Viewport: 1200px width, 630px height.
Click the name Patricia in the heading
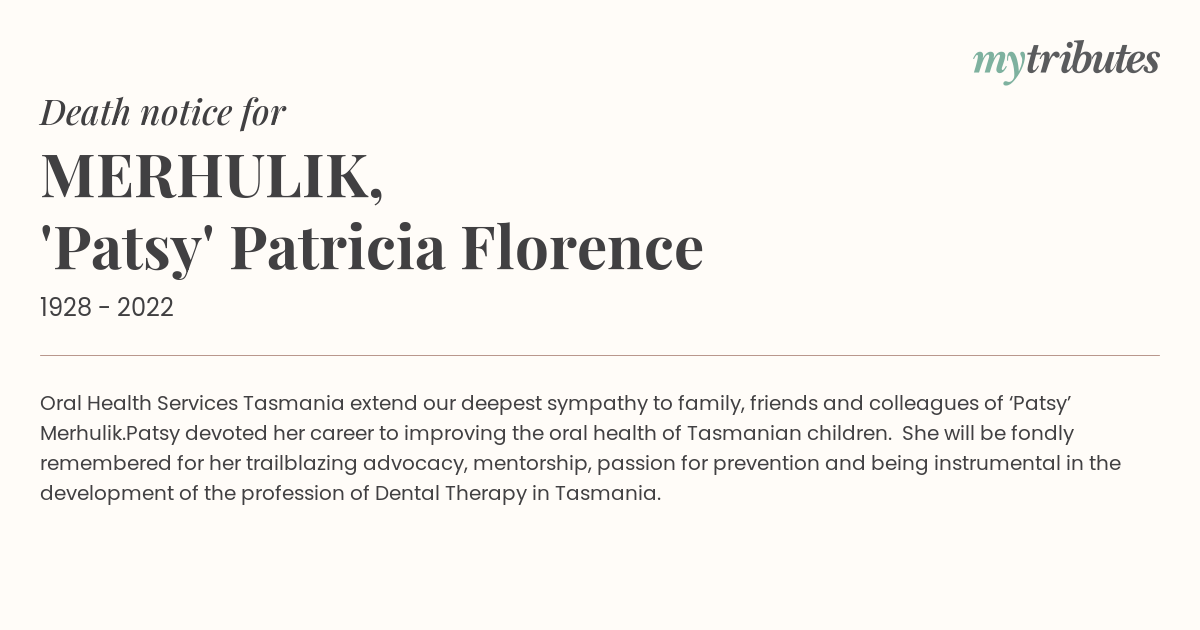(x=337, y=248)
